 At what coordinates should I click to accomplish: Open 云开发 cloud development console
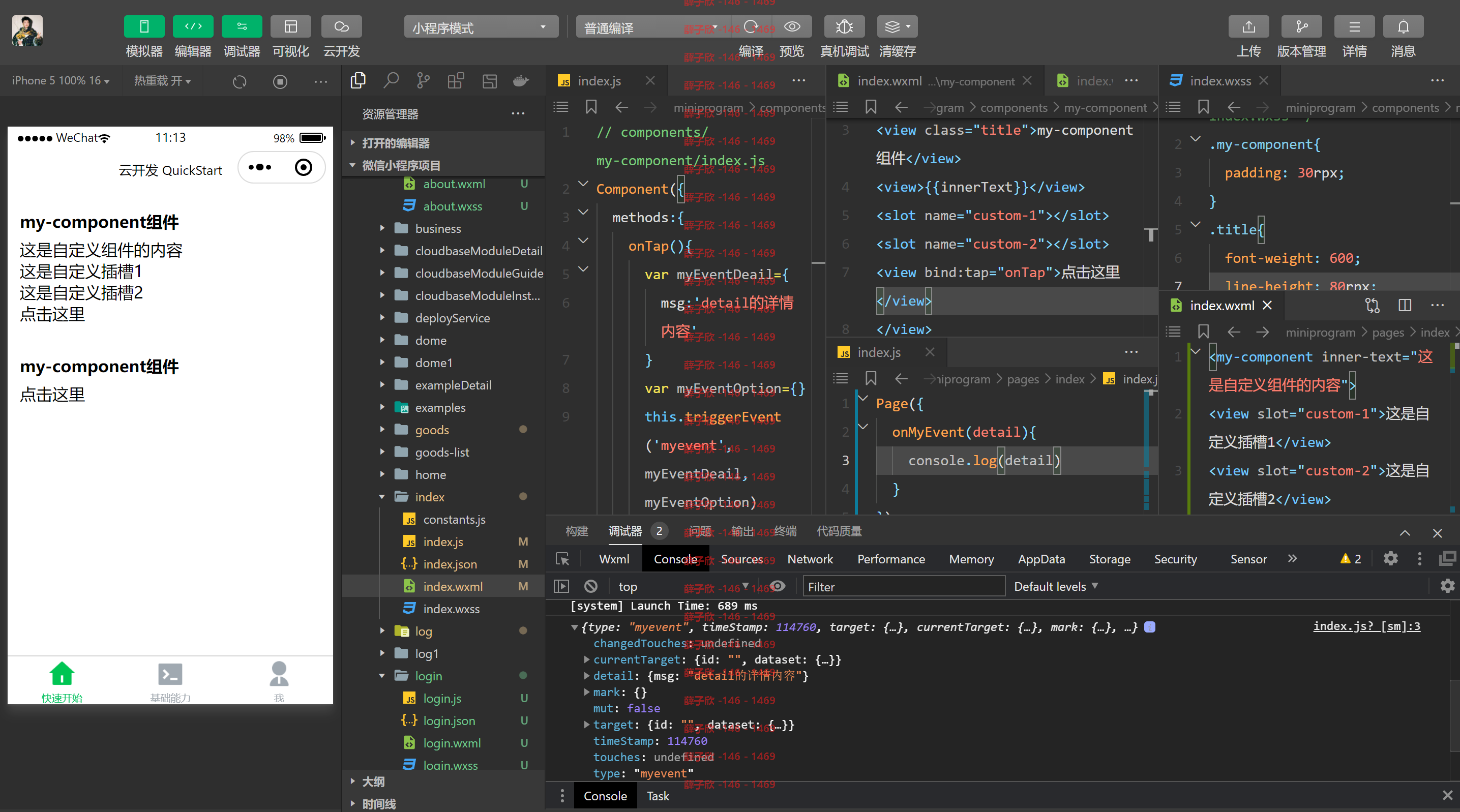coord(341,26)
